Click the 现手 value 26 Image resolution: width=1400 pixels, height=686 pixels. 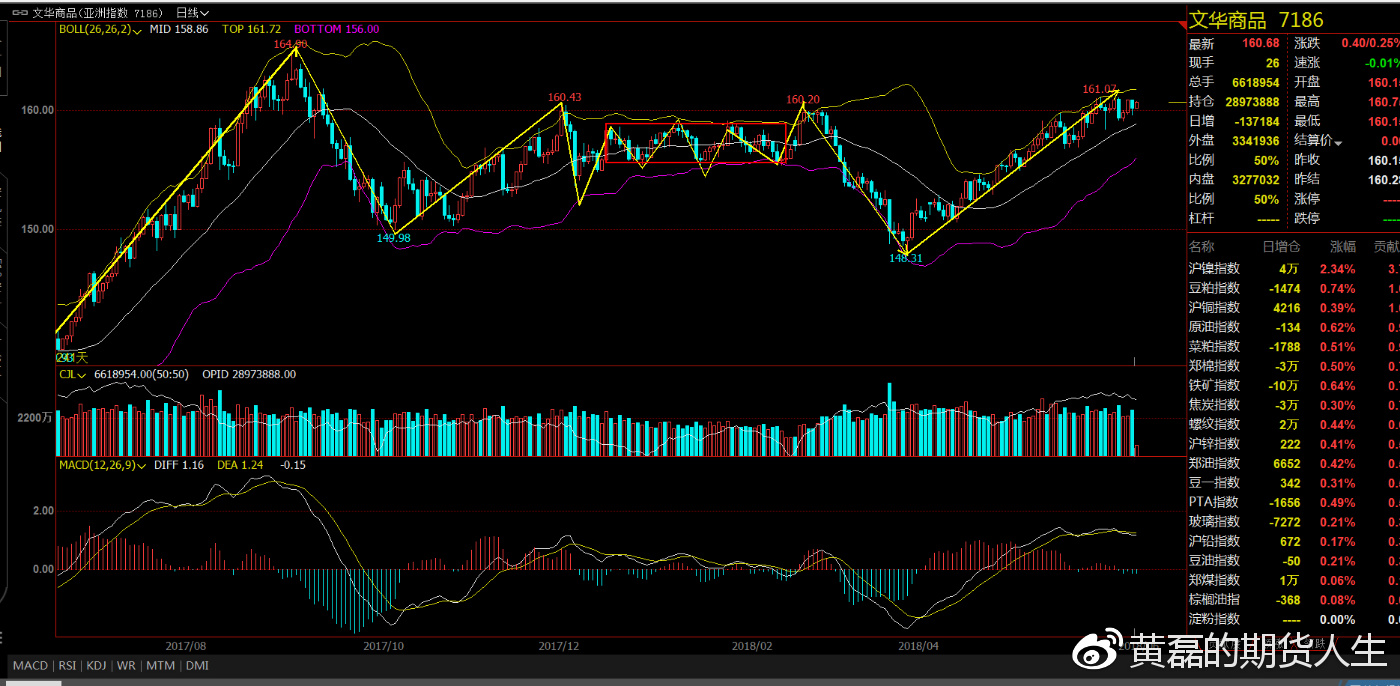(1272, 63)
